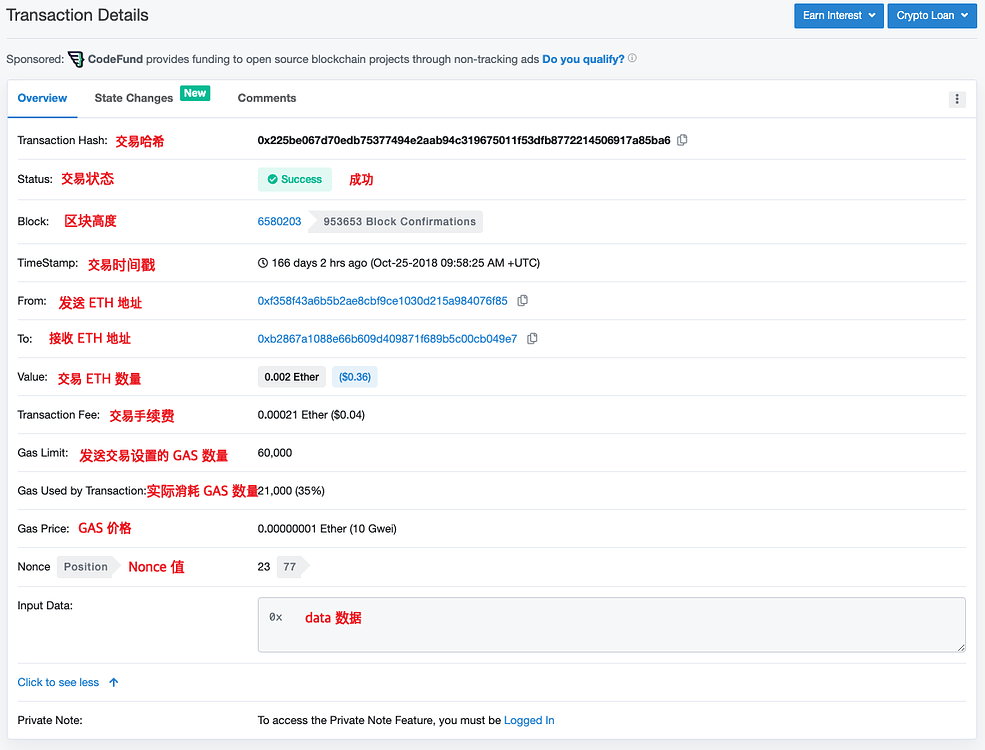Copy the From address with its copy icon

pos(522,300)
